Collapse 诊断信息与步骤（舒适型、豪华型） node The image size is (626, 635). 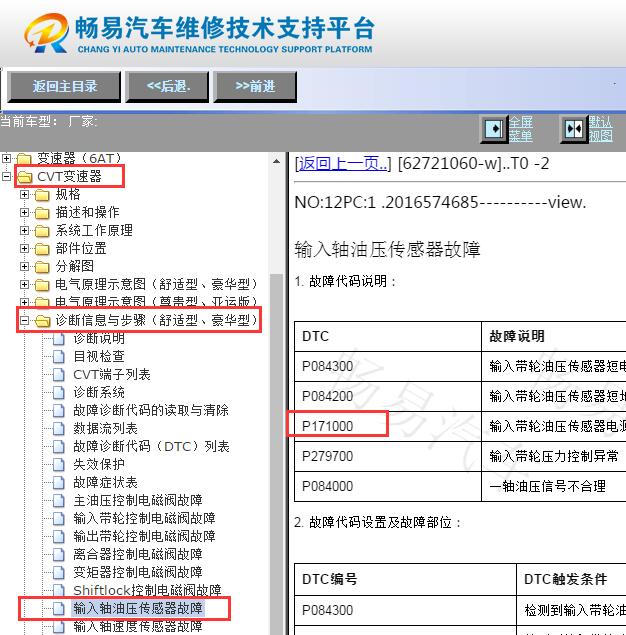point(24,320)
